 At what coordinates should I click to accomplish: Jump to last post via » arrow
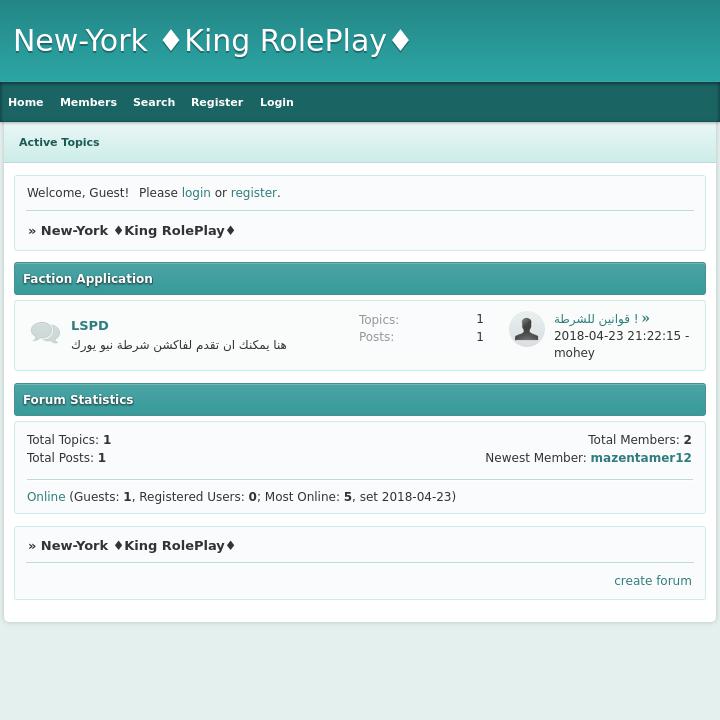click(646, 318)
